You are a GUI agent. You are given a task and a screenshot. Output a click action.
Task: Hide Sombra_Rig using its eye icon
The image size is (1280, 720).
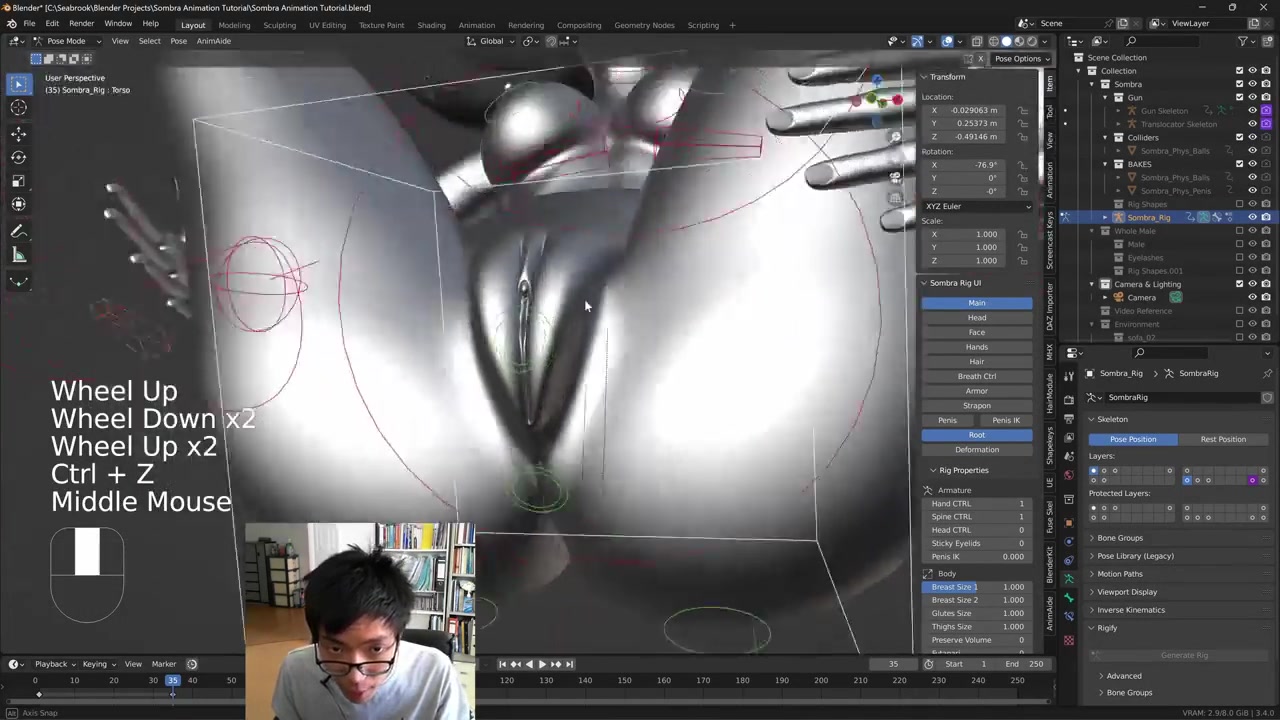coord(1252,217)
